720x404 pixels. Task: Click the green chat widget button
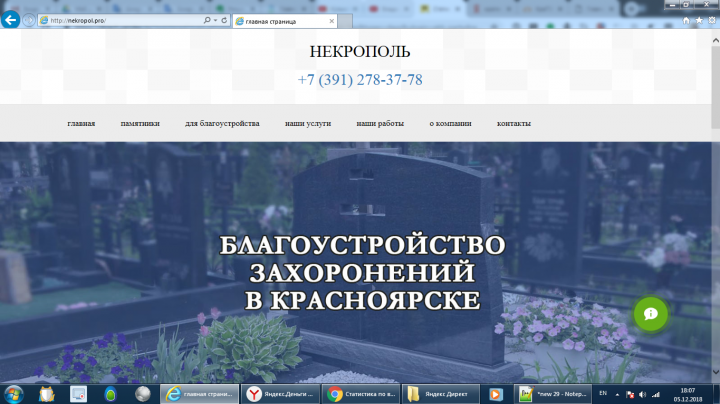click(x=651, y=314)
